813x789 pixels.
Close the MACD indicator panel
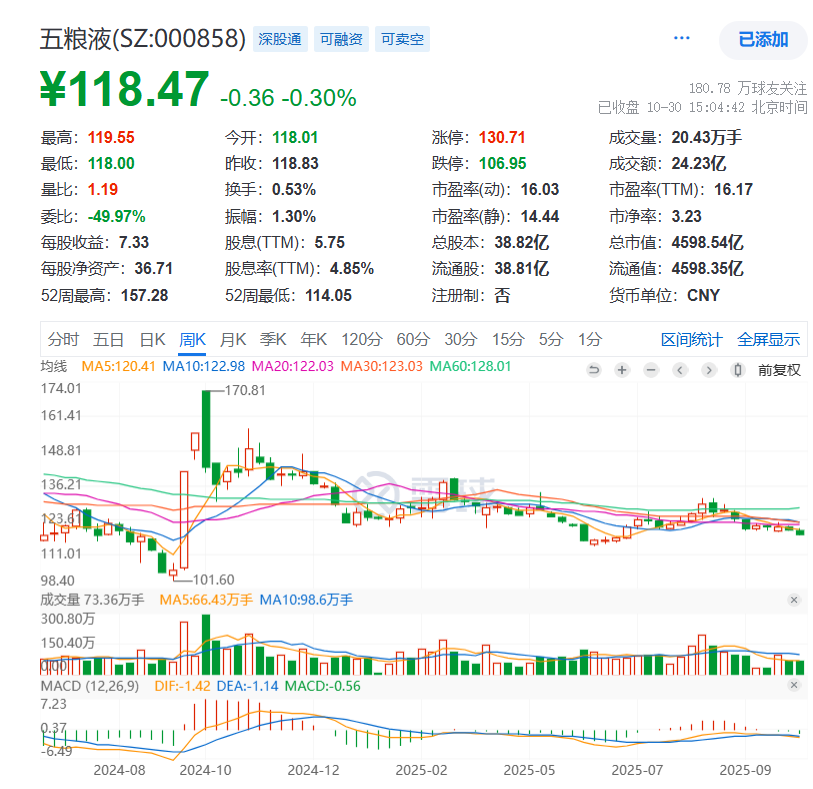coord(794,686)
